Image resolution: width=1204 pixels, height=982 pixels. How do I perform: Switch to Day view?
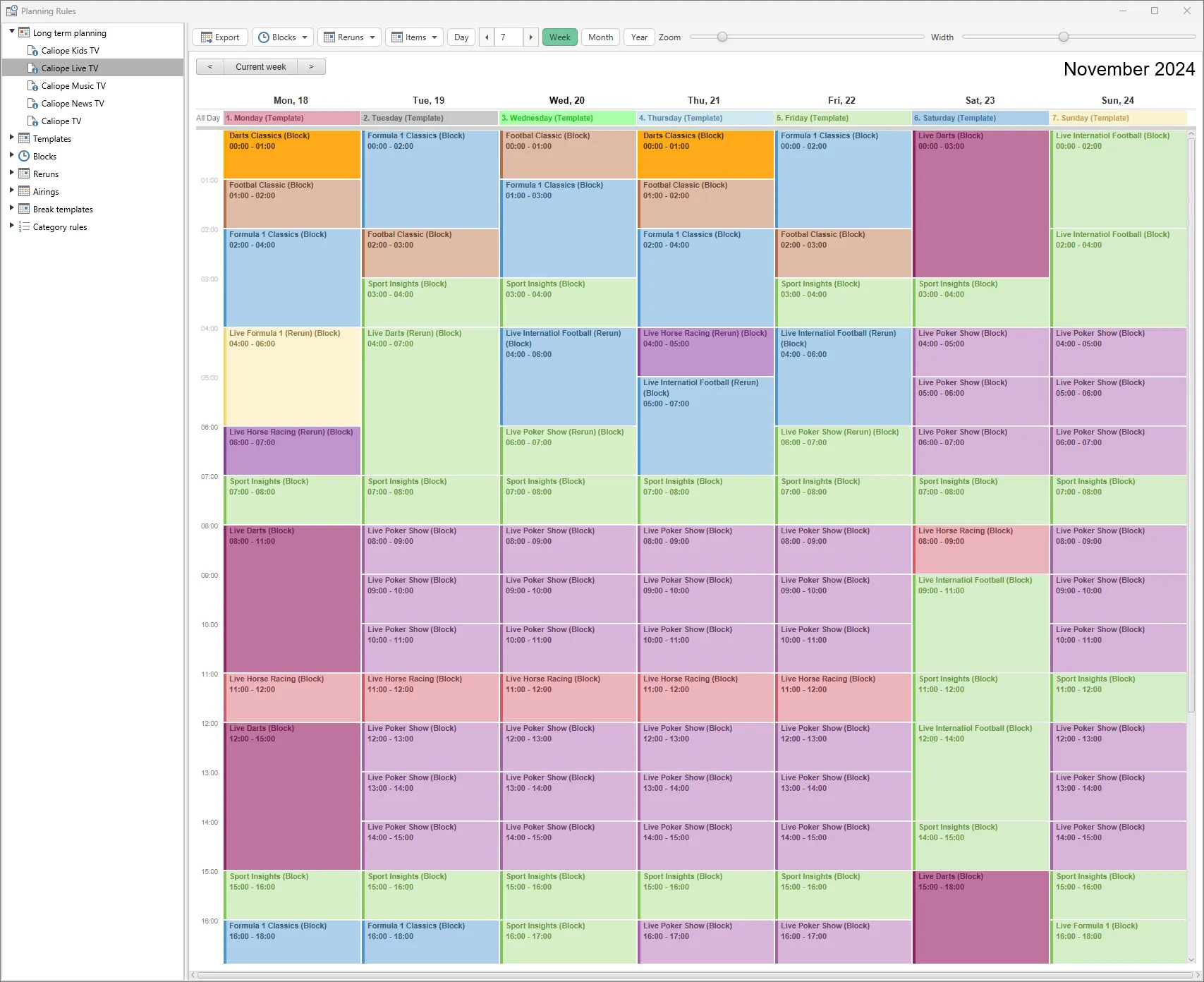(x=461, y=37)
